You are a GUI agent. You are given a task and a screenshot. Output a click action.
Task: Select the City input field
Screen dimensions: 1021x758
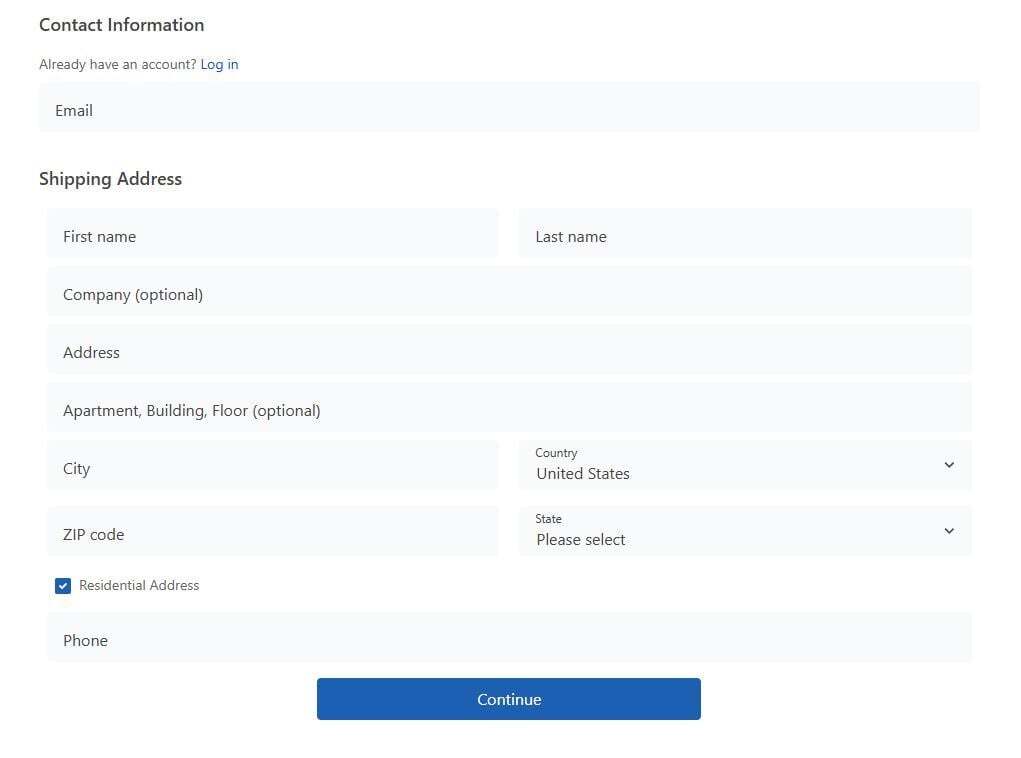pyautogui.click(x=272, y=468)
